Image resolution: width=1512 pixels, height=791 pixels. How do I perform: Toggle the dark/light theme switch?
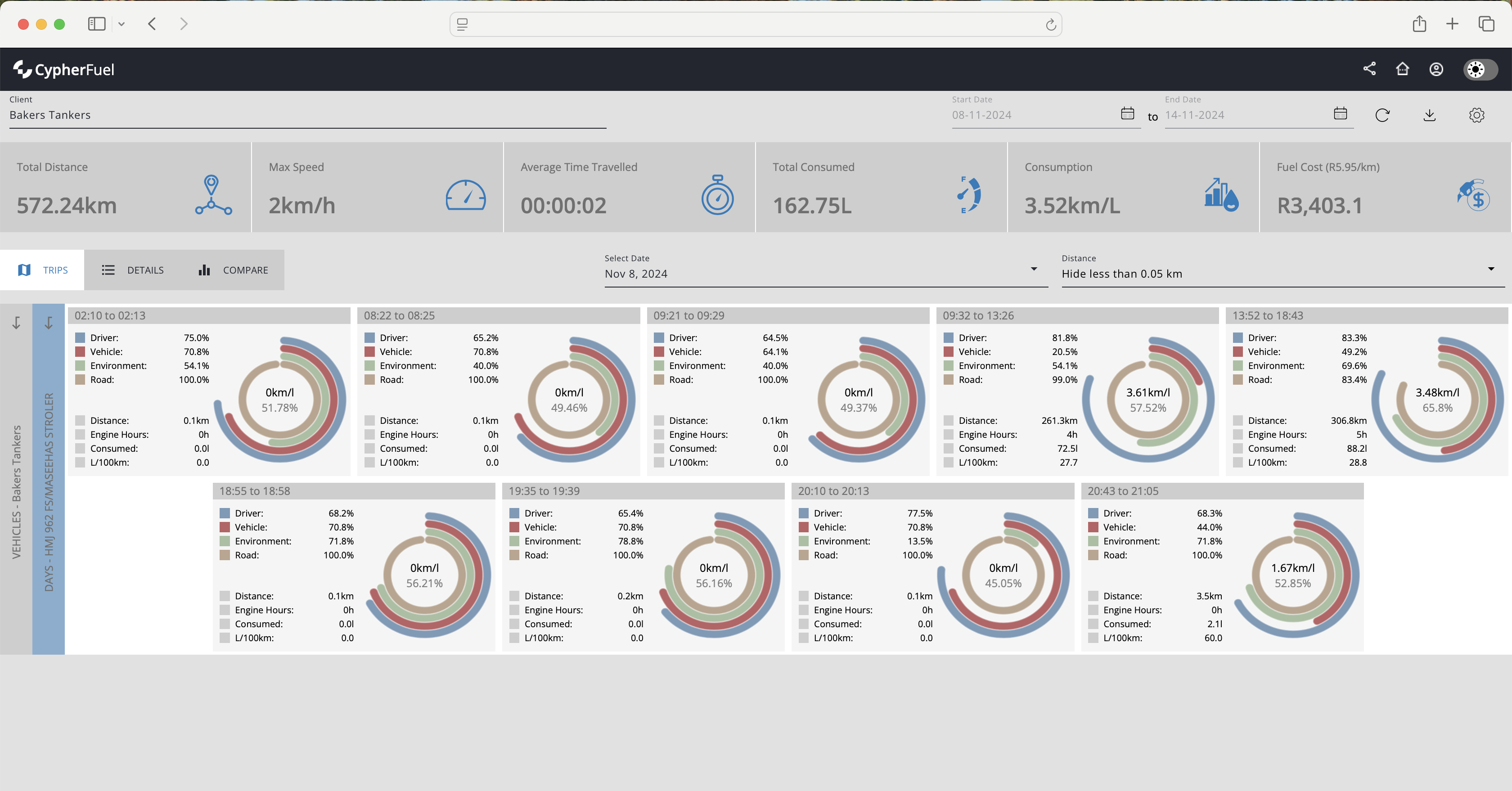pyautogui.click(x=1480, y=69)
